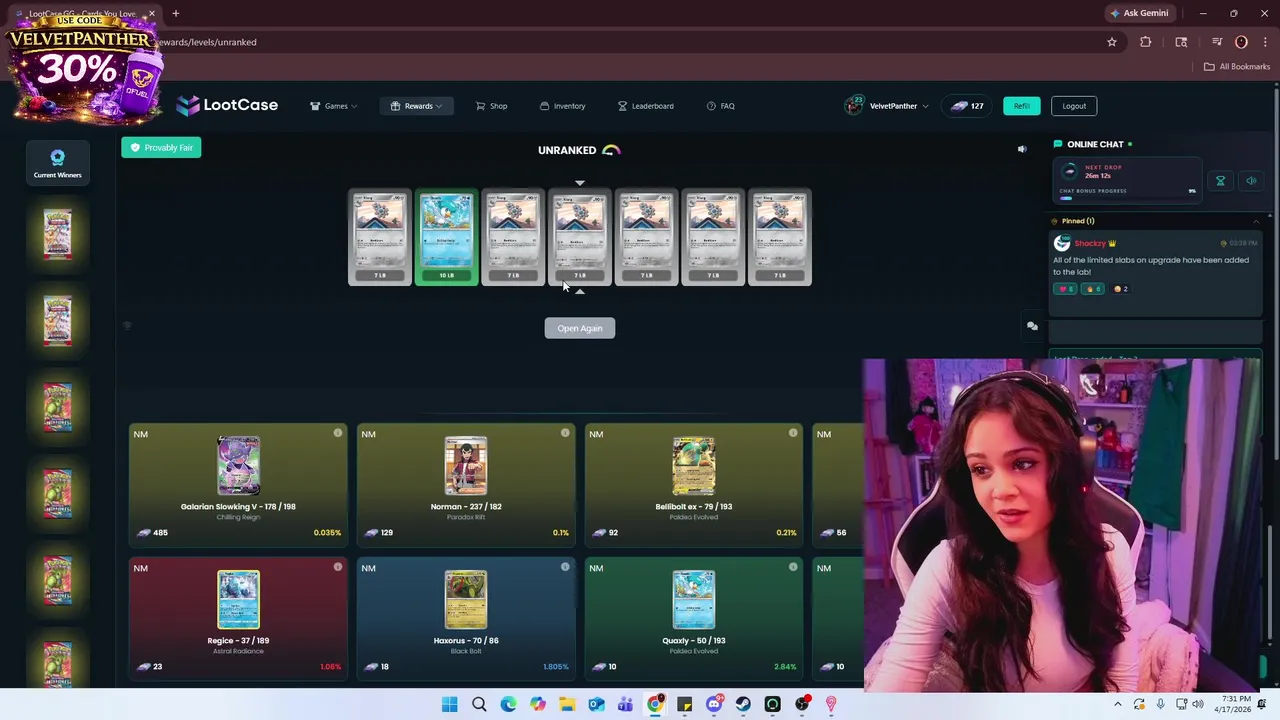The height and width of the screenshot is (720, 1280).
Task: Open info for Haxorus 70/86 card
Action: point(565,567)
